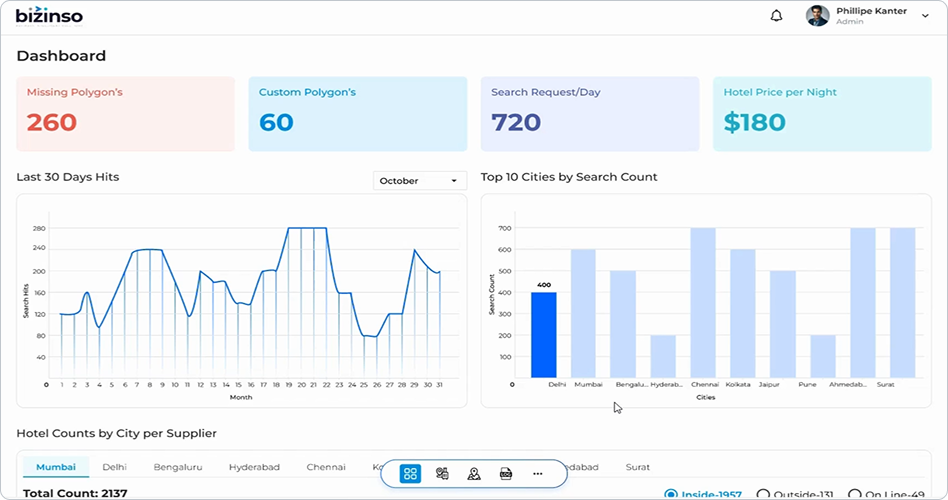Switch to the Delhi tab
The image size is (948, 500).
pyautogui.click(x=114, y=467)
